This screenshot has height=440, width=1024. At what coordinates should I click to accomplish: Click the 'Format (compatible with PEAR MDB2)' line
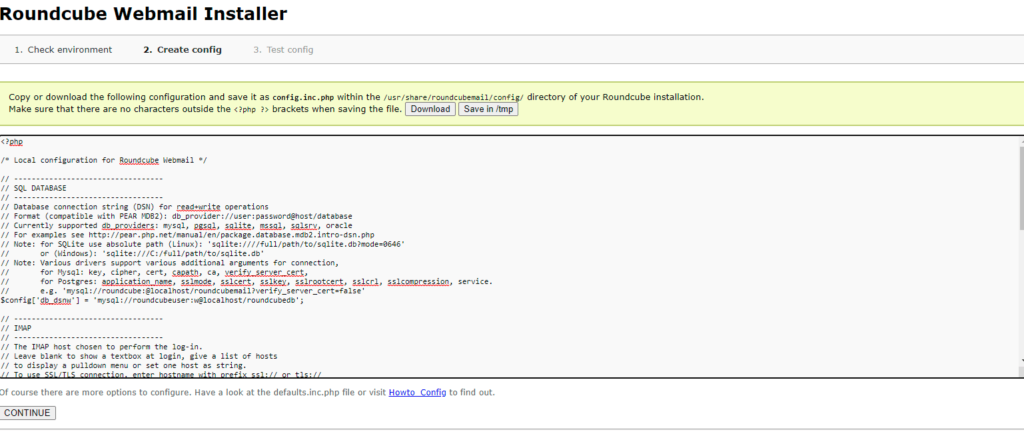pos(176,216)
